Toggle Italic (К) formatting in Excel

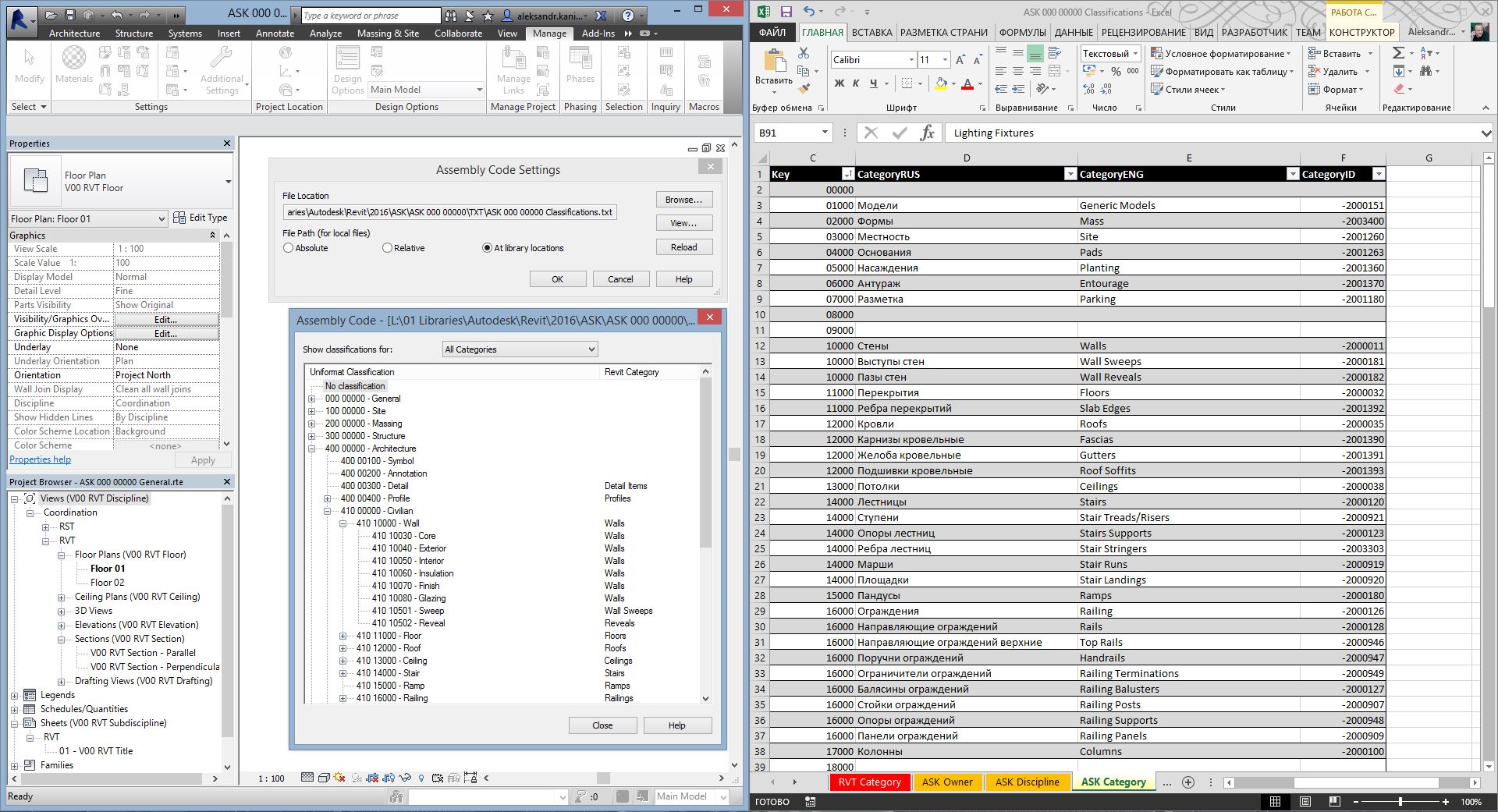tap(856, 83)
